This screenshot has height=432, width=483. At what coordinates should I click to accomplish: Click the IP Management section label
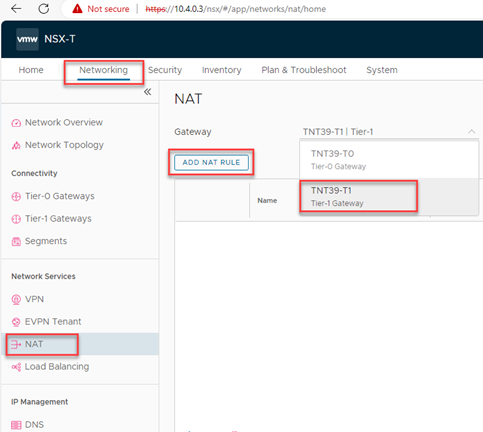[x=40, y=402]
